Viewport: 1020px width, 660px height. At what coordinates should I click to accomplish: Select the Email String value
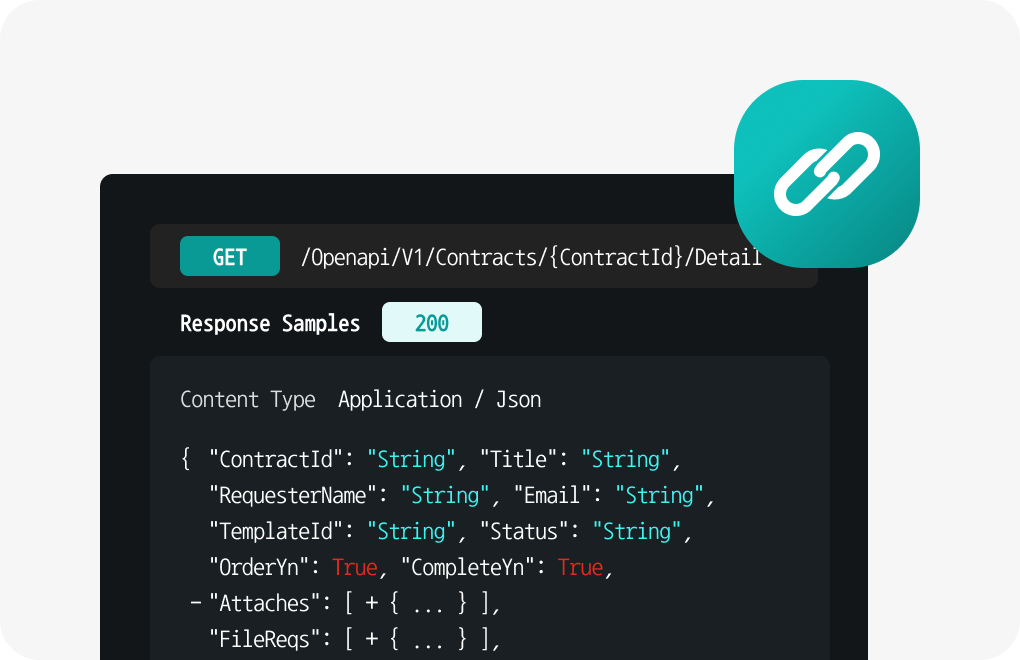(659, 496)
